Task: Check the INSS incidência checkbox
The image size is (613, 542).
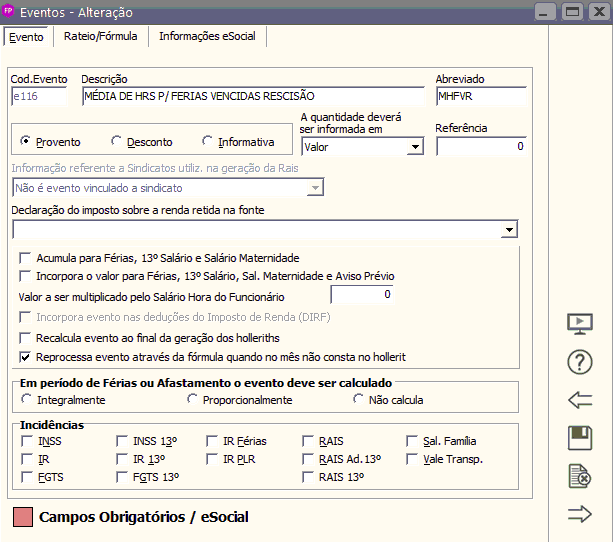Action: pos(27,440)
